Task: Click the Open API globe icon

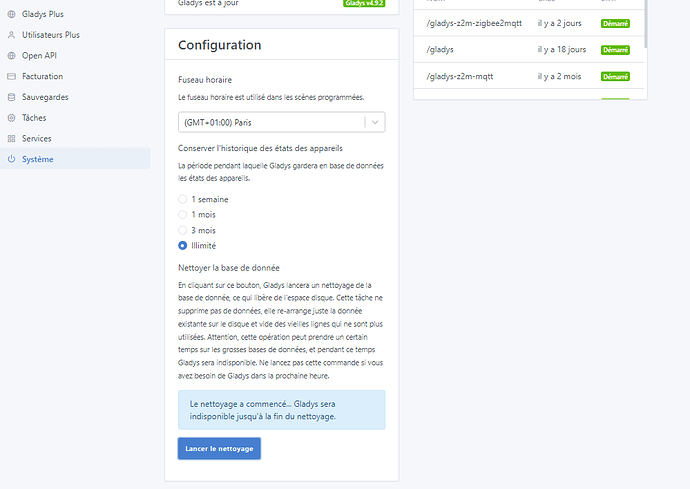Action: pos(11,56)
